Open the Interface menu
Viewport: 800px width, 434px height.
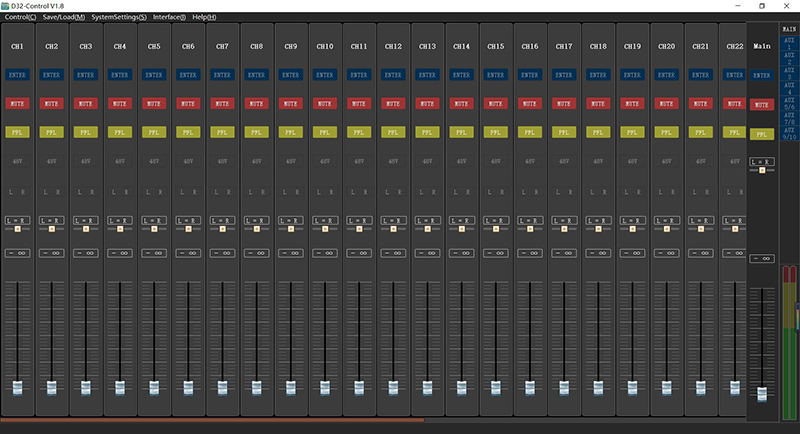(x=168, y=17)
